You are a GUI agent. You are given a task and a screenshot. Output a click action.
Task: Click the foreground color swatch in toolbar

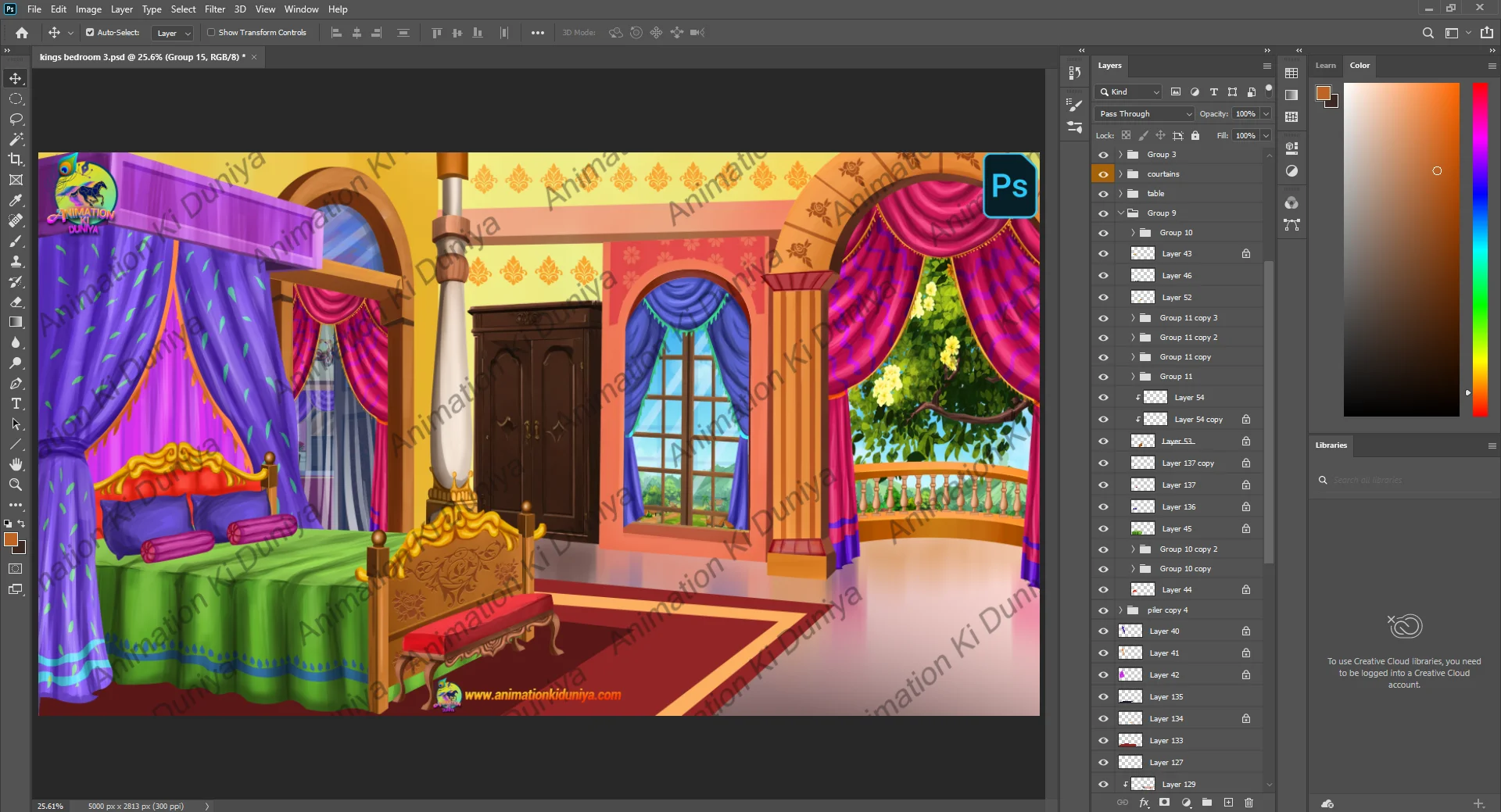pyautogui.click(x=10, y=539)
